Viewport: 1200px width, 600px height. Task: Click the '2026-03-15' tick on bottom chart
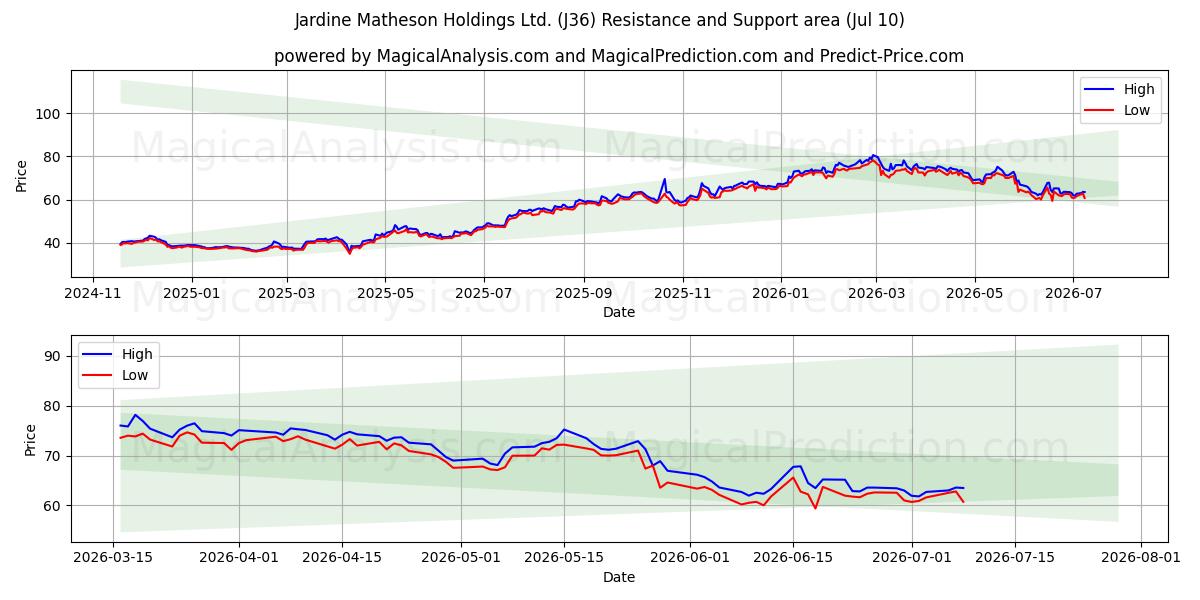pyautogui.click(x=113, y=559)
